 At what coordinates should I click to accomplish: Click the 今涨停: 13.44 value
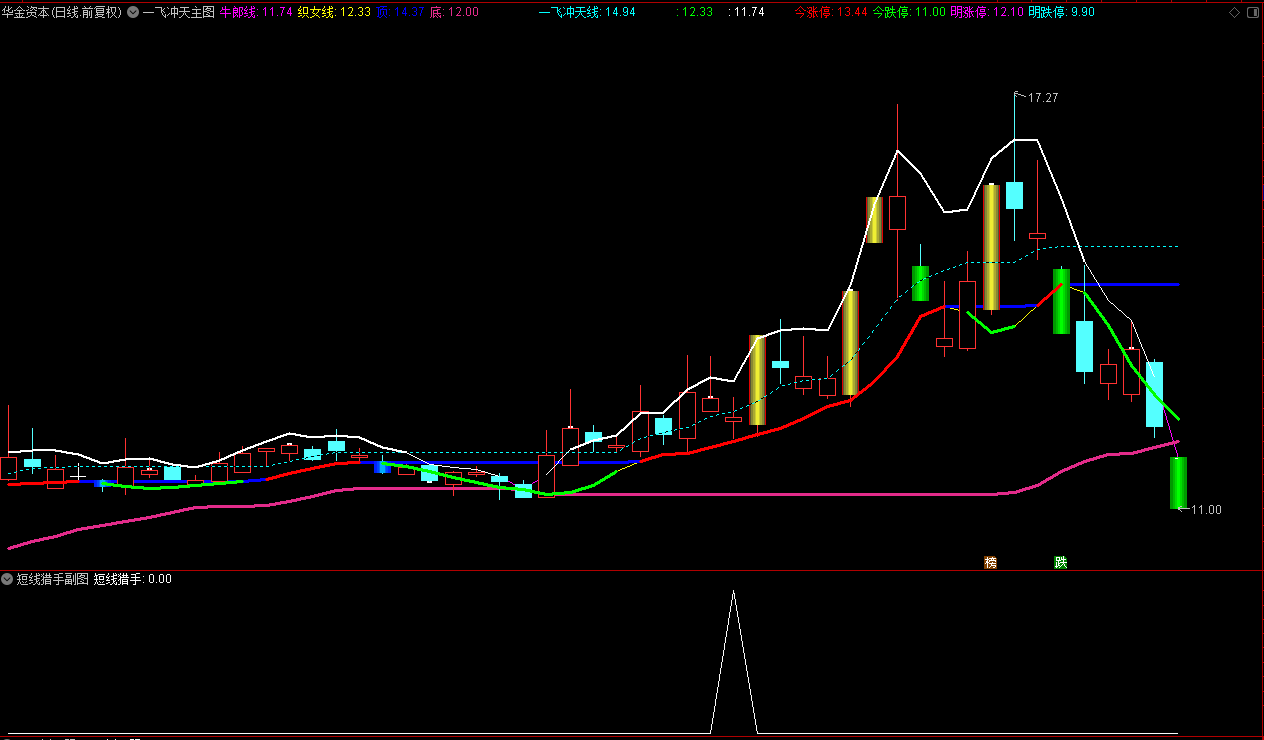coord(831,13)
